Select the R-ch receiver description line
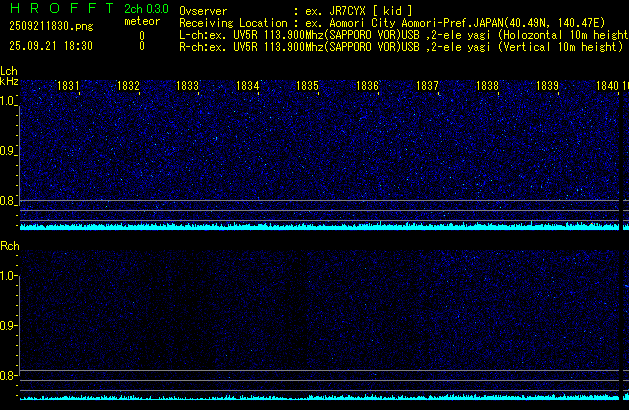Screen dimensions: 629x410 click(400, 46)
